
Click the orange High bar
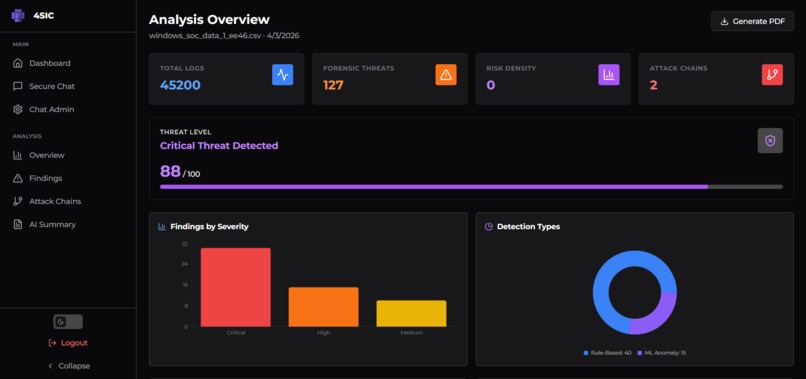323,307
